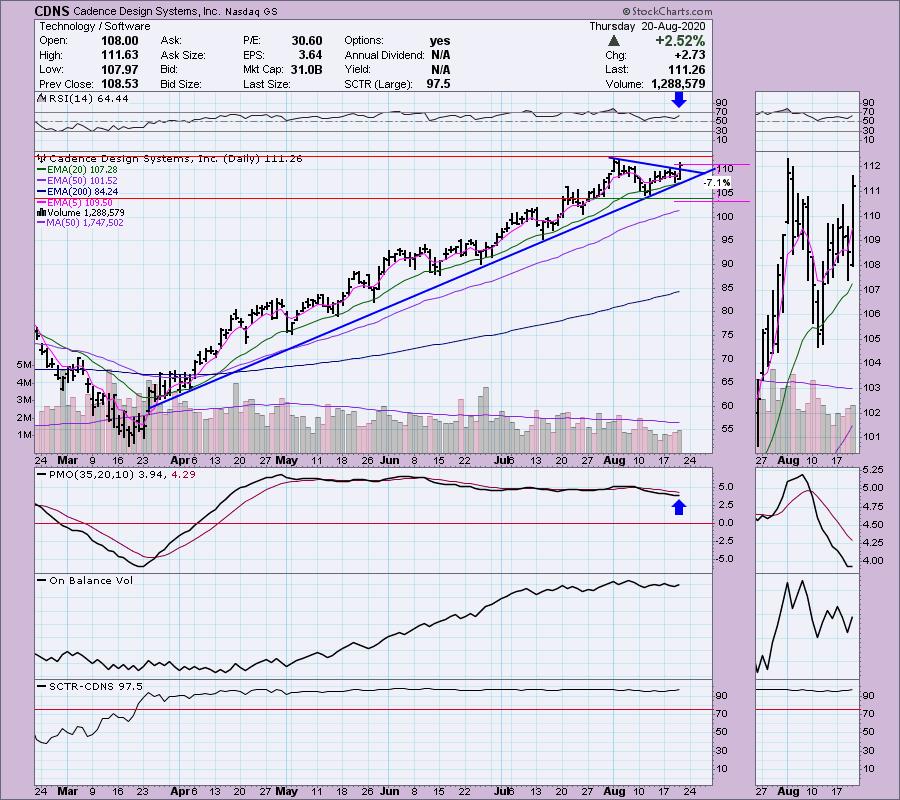Screen dimensions: 900x800
Task: Click the EMA(200) 84.24 legend entry
Action: 83,192
